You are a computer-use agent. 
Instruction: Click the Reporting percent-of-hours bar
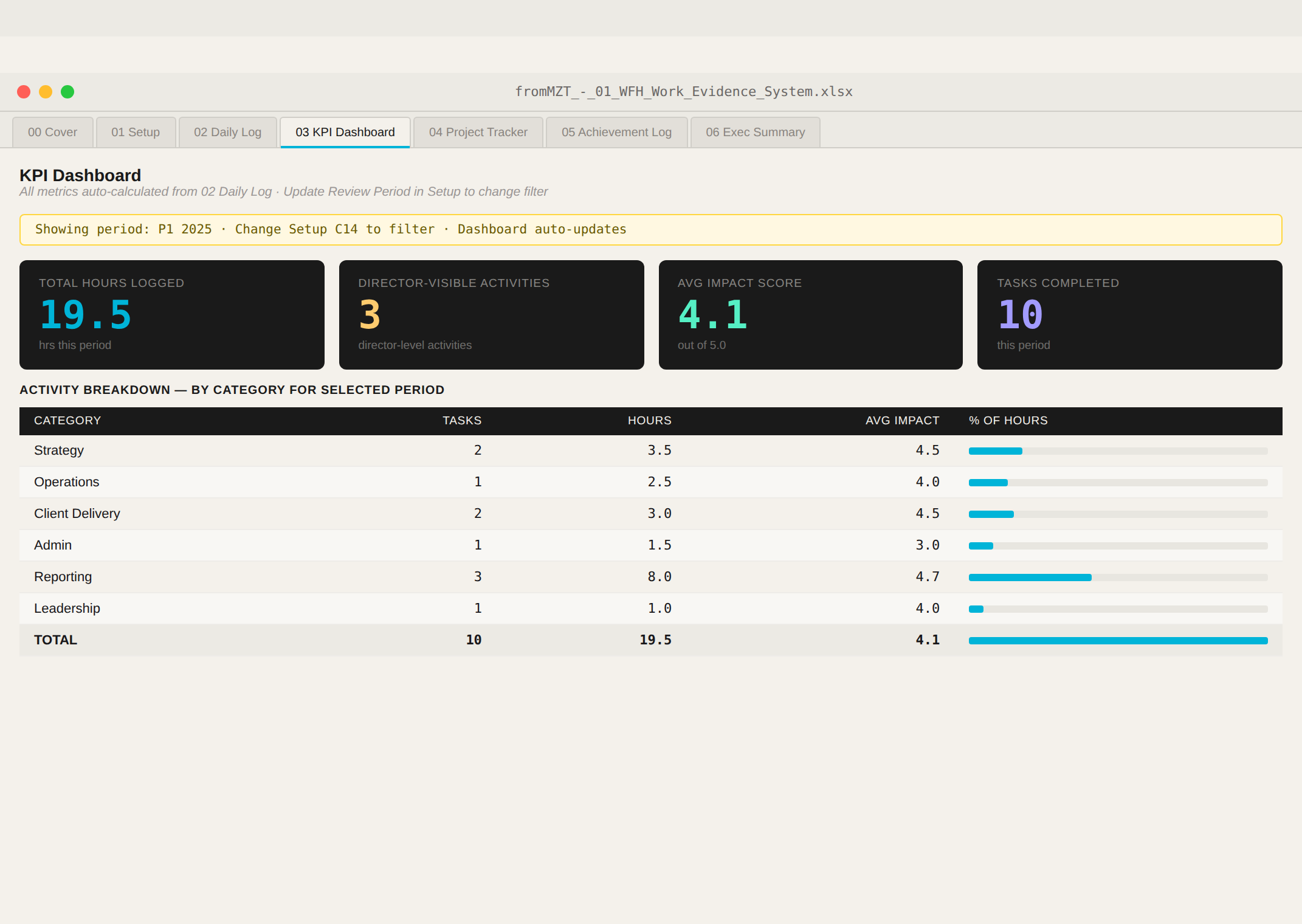[1118, 577]
